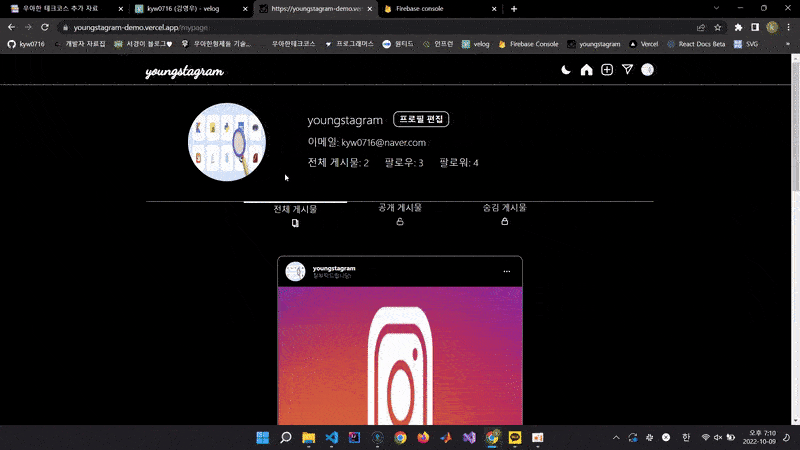The height and width of the screenshot is (450, 800).
Task: Open the velog bookmark
Action: (476, 44)
